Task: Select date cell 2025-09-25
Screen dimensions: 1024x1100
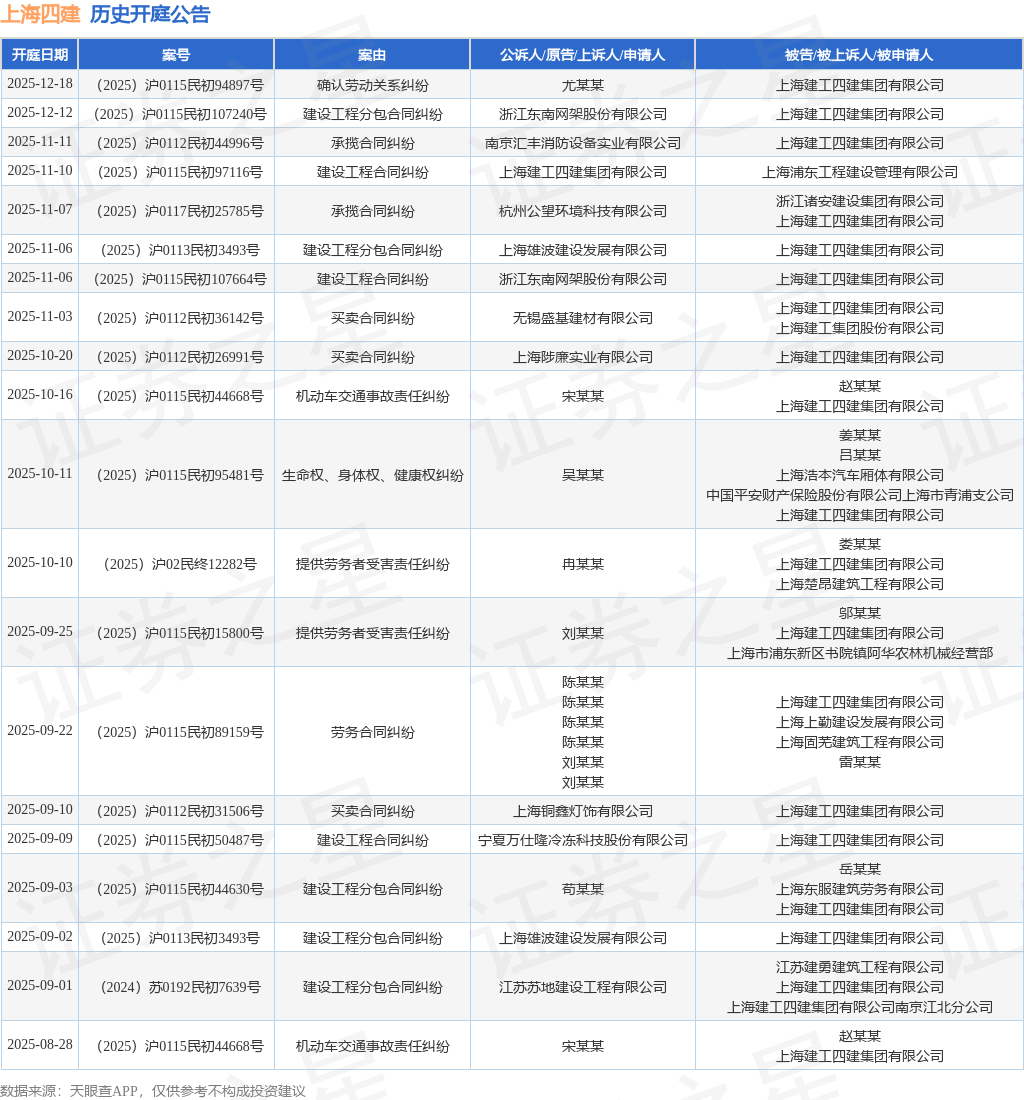Action: point(40,631)
